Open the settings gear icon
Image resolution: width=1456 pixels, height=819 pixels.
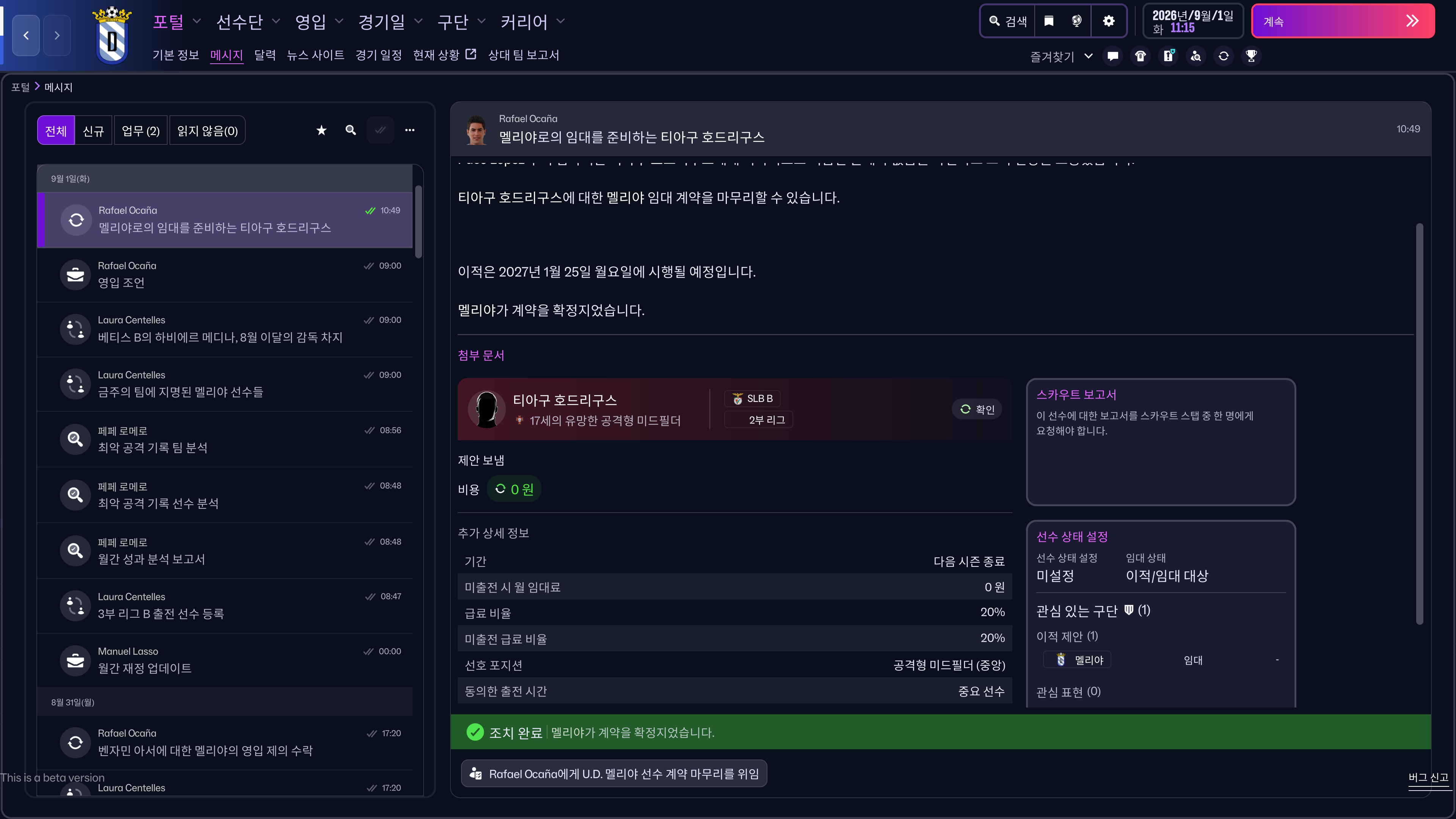click(1108, 22)
